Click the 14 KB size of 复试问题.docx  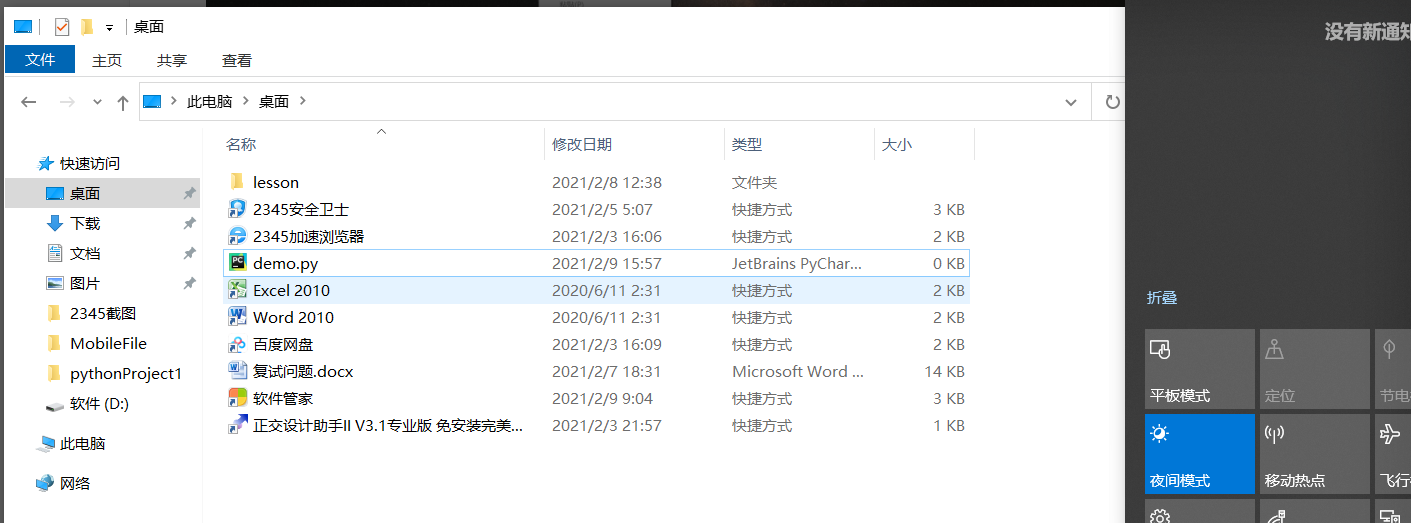pyautogui.click(x=944, y=371)
